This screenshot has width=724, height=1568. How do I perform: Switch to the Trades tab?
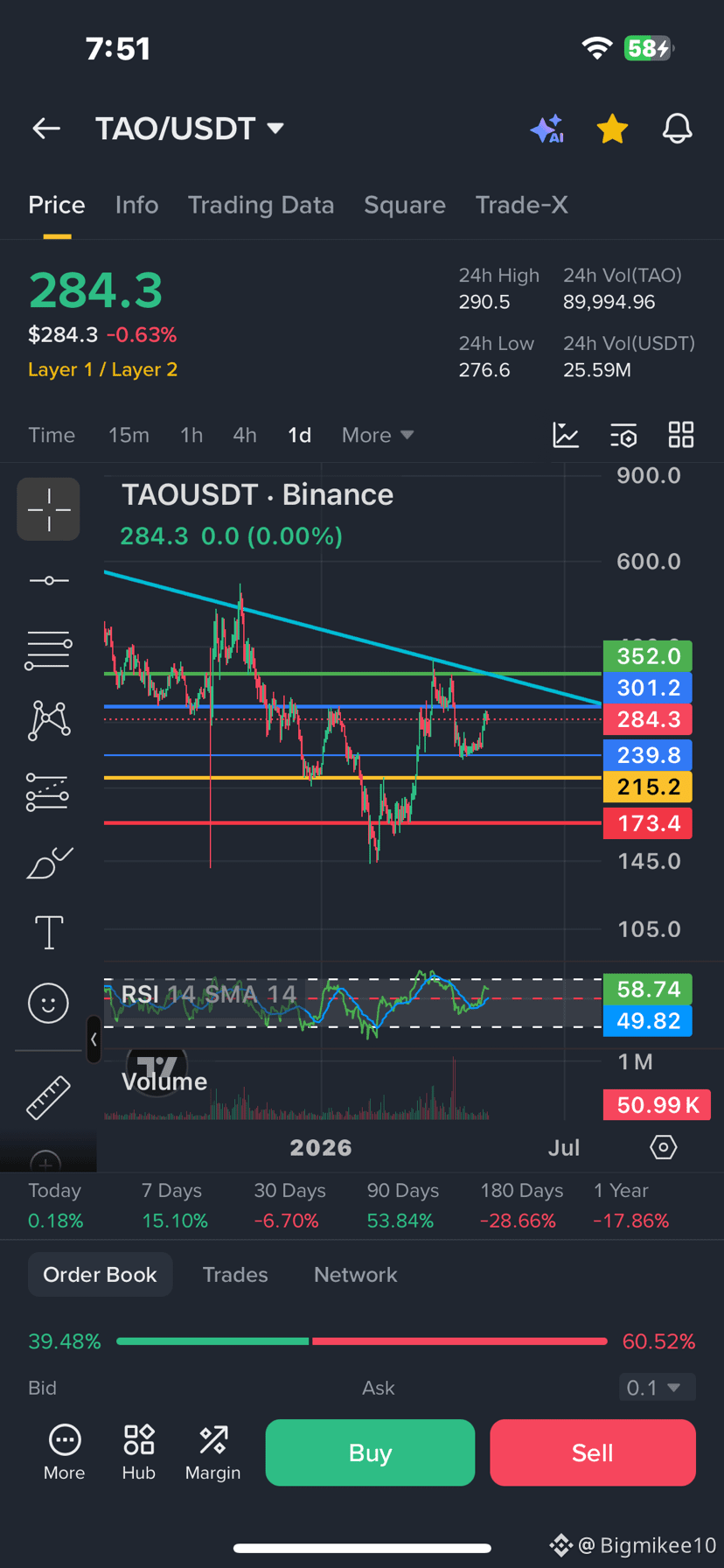tap(235, 1275)
